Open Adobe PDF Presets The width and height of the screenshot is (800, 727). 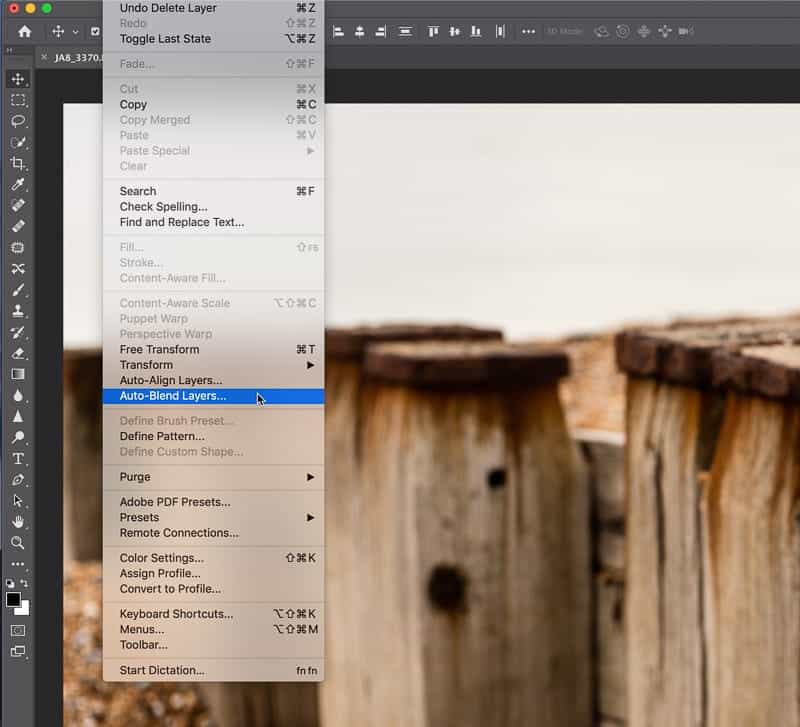(x=213, y=502)
